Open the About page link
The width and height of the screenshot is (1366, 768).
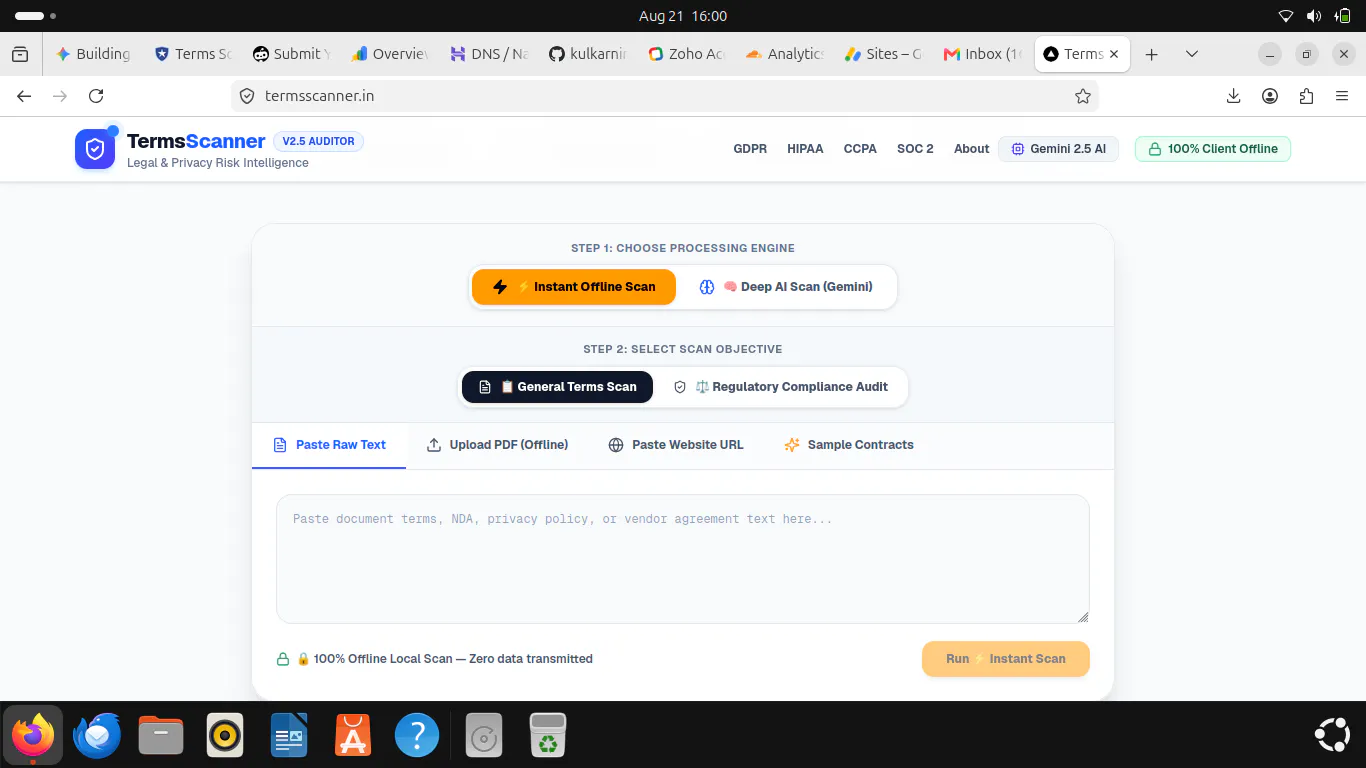(971, 149)
